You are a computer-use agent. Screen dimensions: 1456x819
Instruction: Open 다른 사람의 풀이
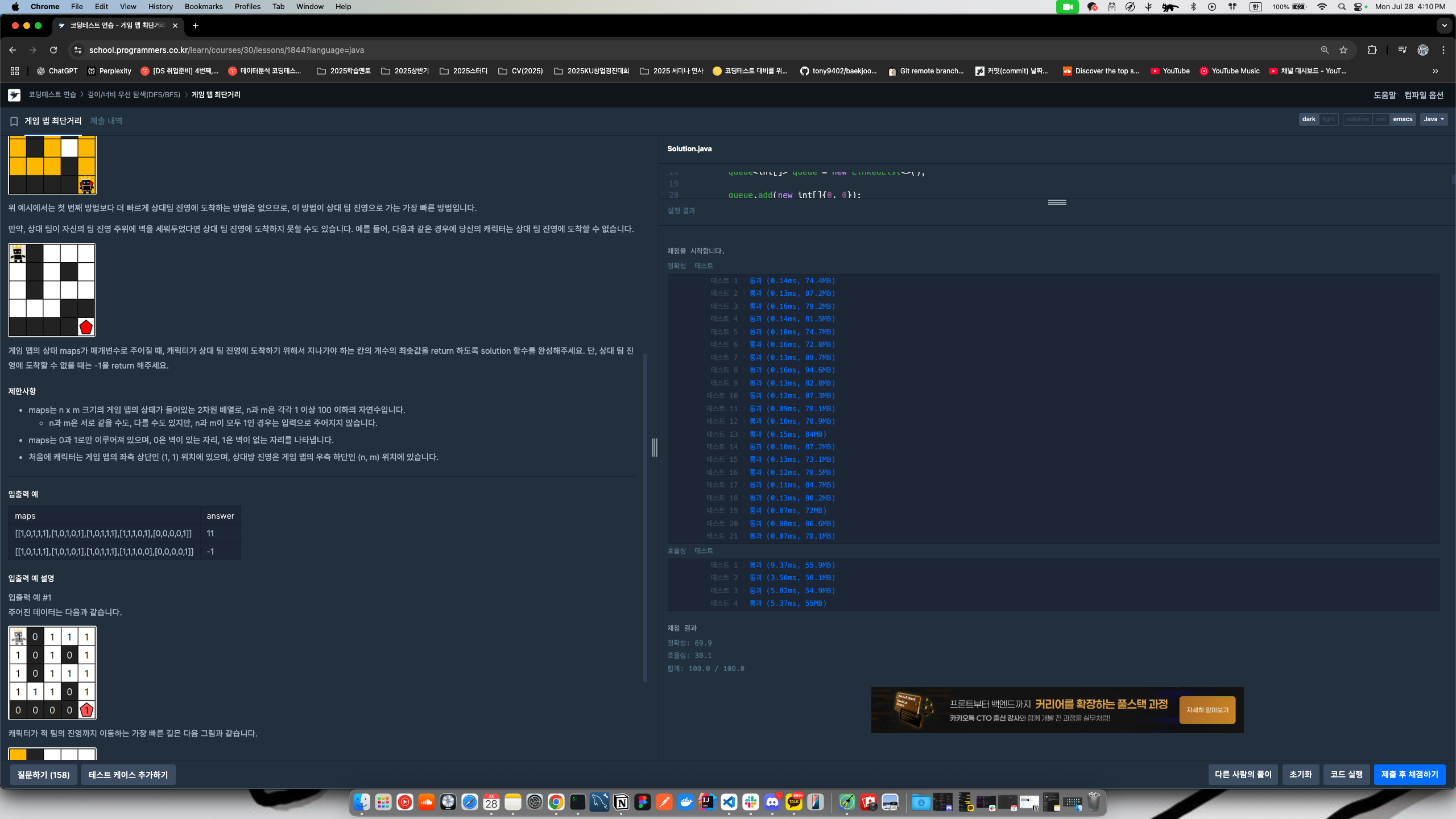(x=1243, y=775)
